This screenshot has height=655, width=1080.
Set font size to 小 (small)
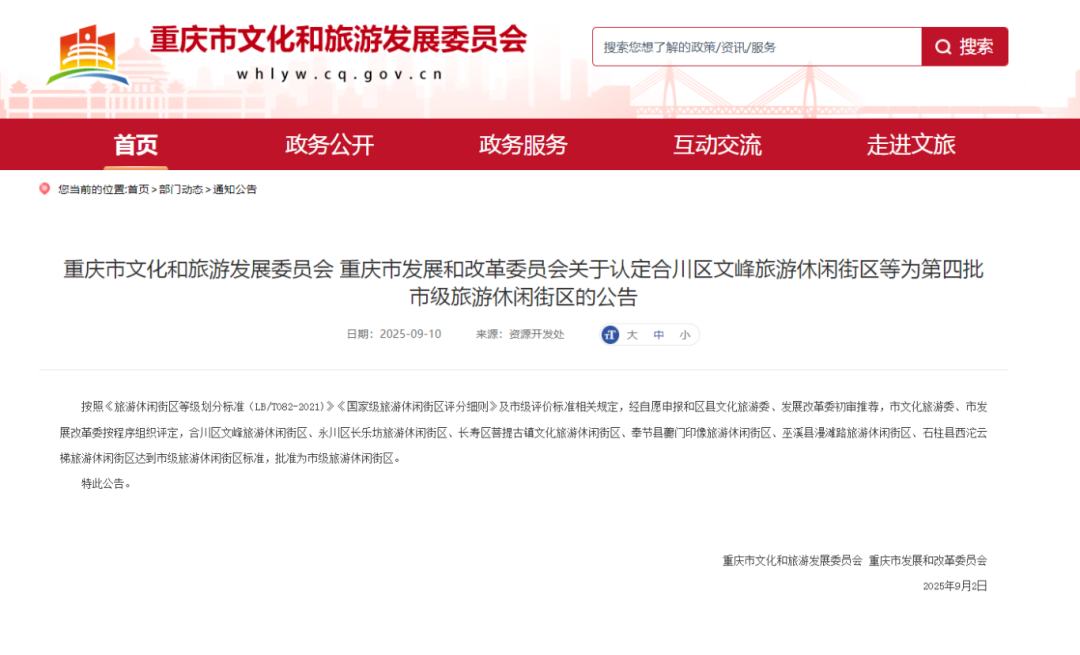[684, 335]
